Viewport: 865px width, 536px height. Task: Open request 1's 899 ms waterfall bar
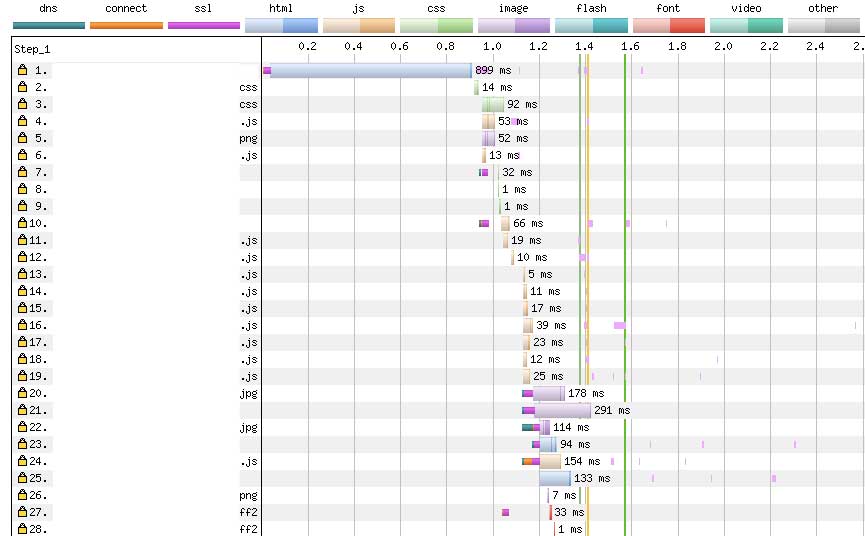[x=371, y=71]
